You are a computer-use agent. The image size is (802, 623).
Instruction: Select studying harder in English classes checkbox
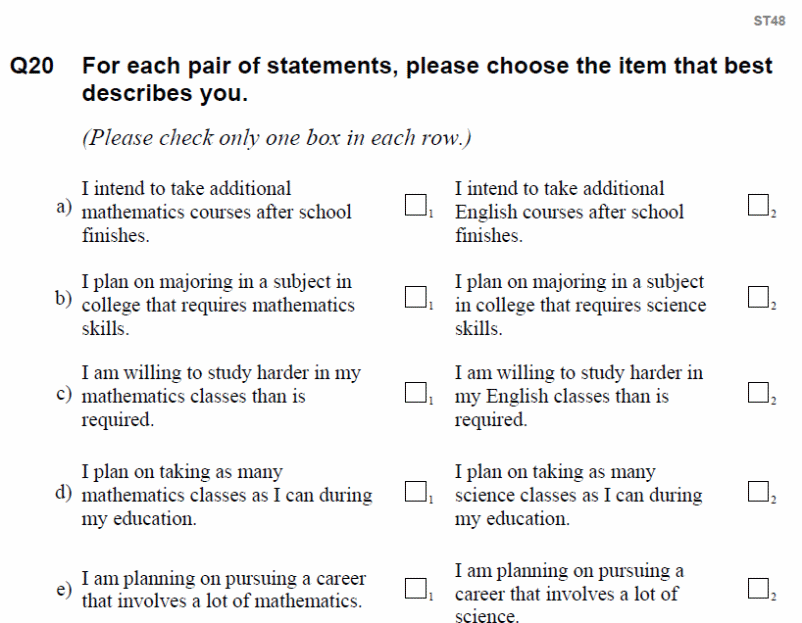tap(758, 392)
